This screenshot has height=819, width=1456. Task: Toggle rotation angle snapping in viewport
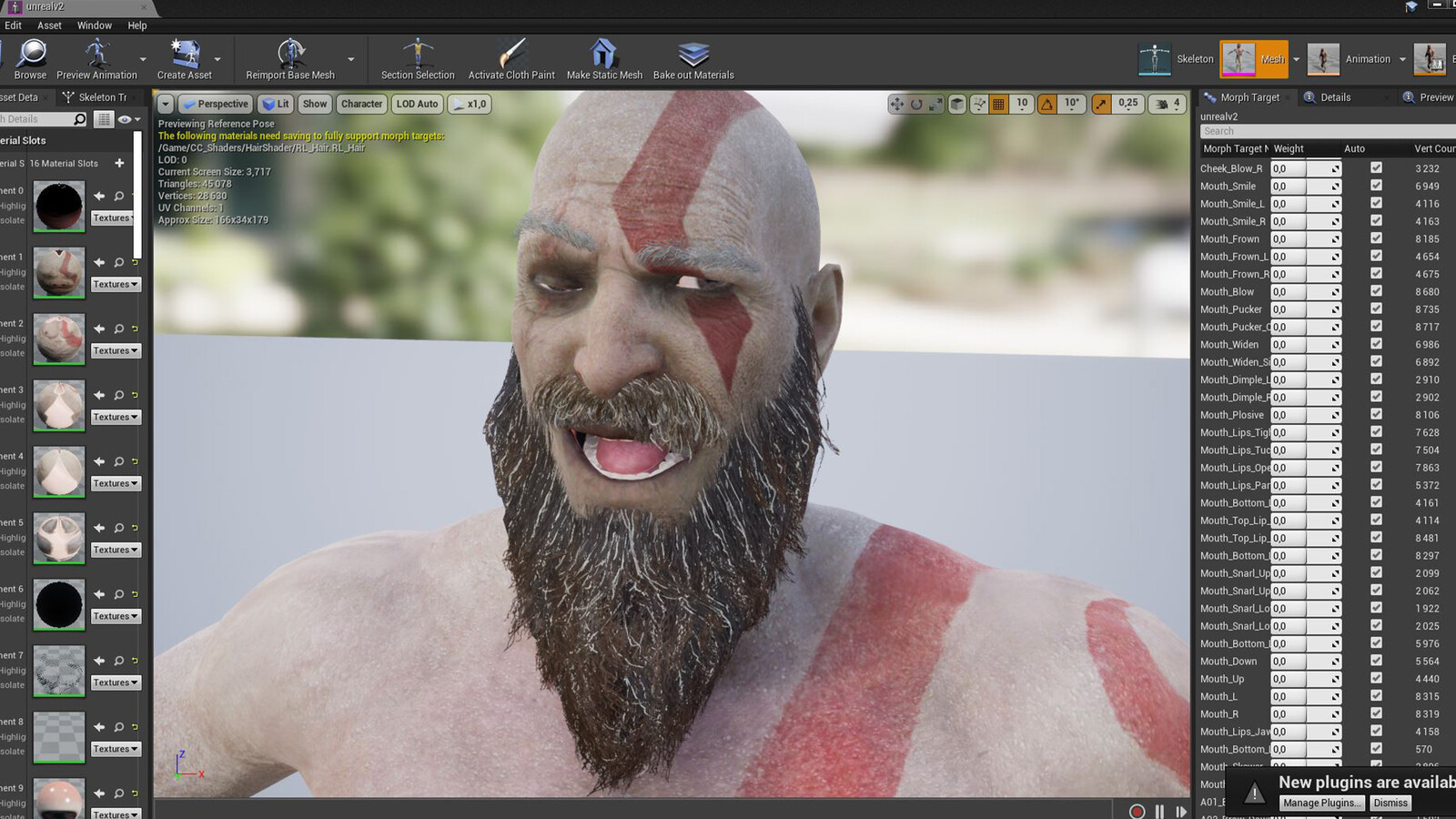[1047, 105]
